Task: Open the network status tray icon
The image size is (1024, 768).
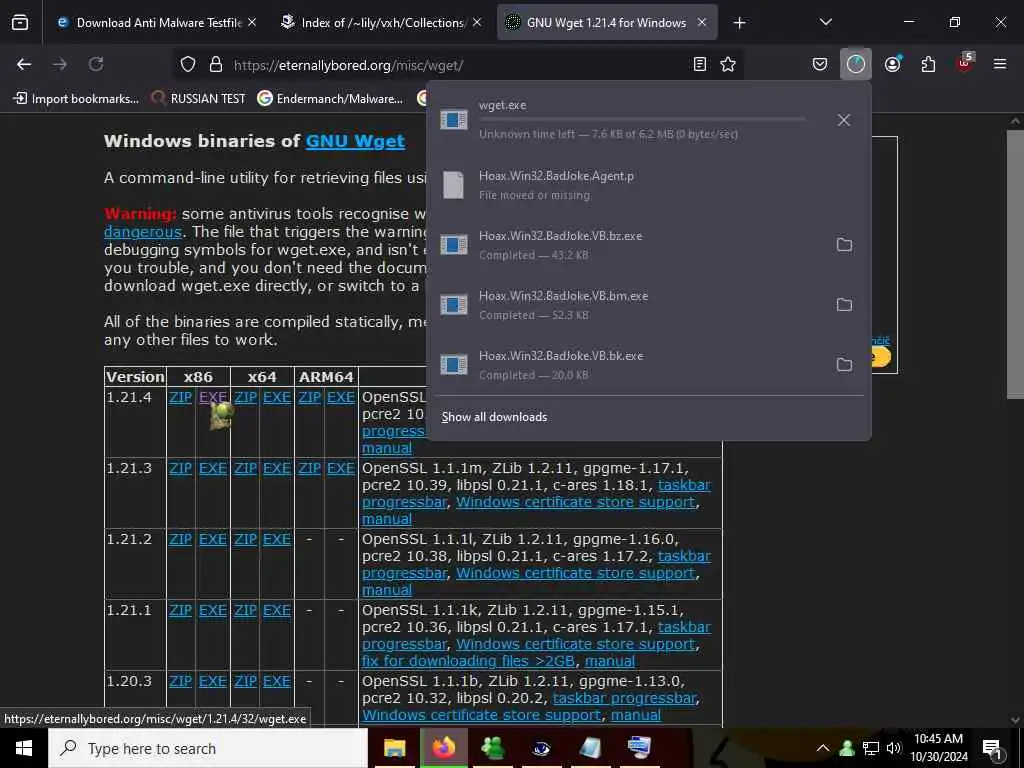Action: pos(871,748)
